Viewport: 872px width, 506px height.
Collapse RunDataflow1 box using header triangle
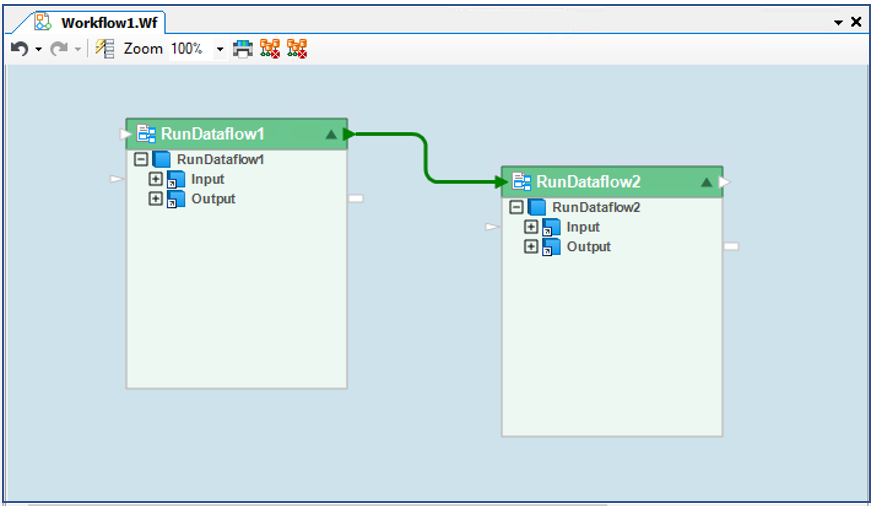(x=331, y=134)
